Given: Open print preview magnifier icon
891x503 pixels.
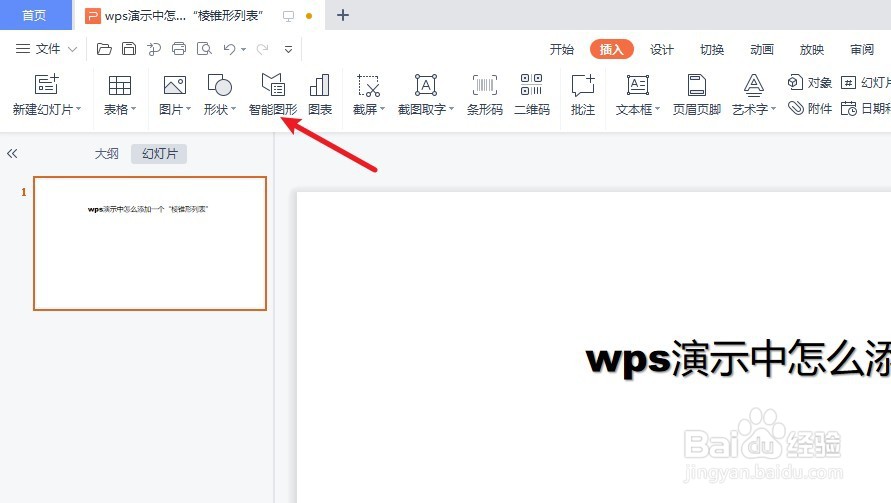Looking at the screenshot, I should (x=204, y=49).
